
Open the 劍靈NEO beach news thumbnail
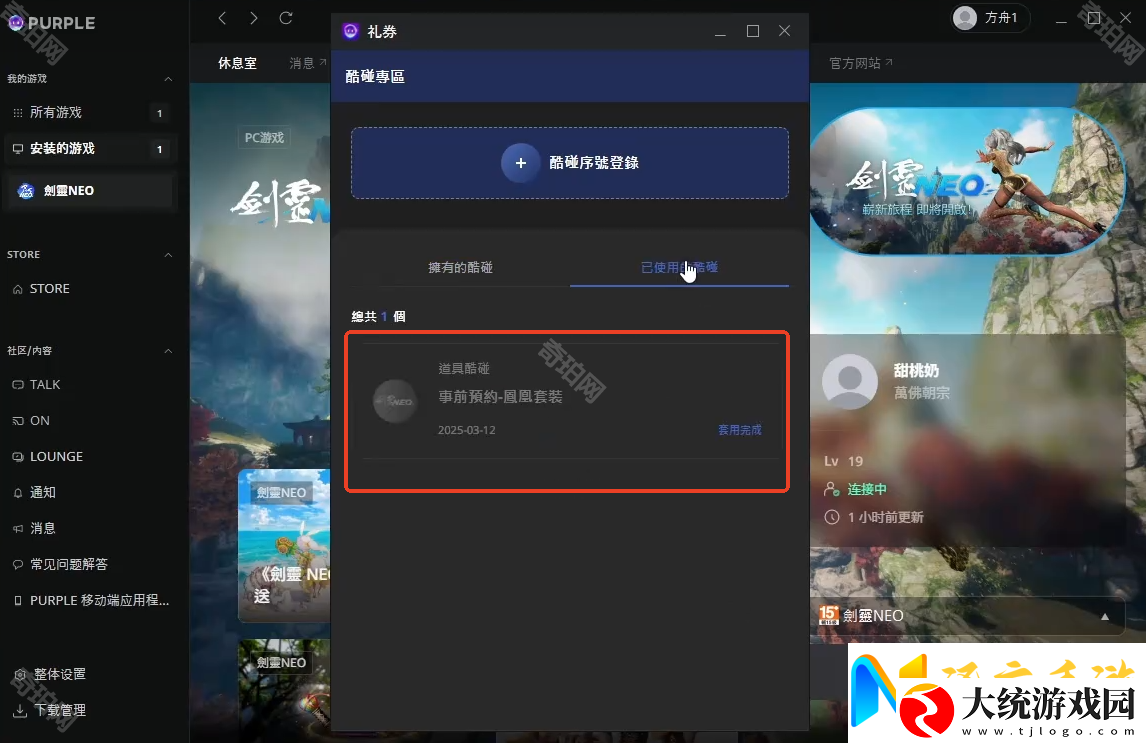284,546
